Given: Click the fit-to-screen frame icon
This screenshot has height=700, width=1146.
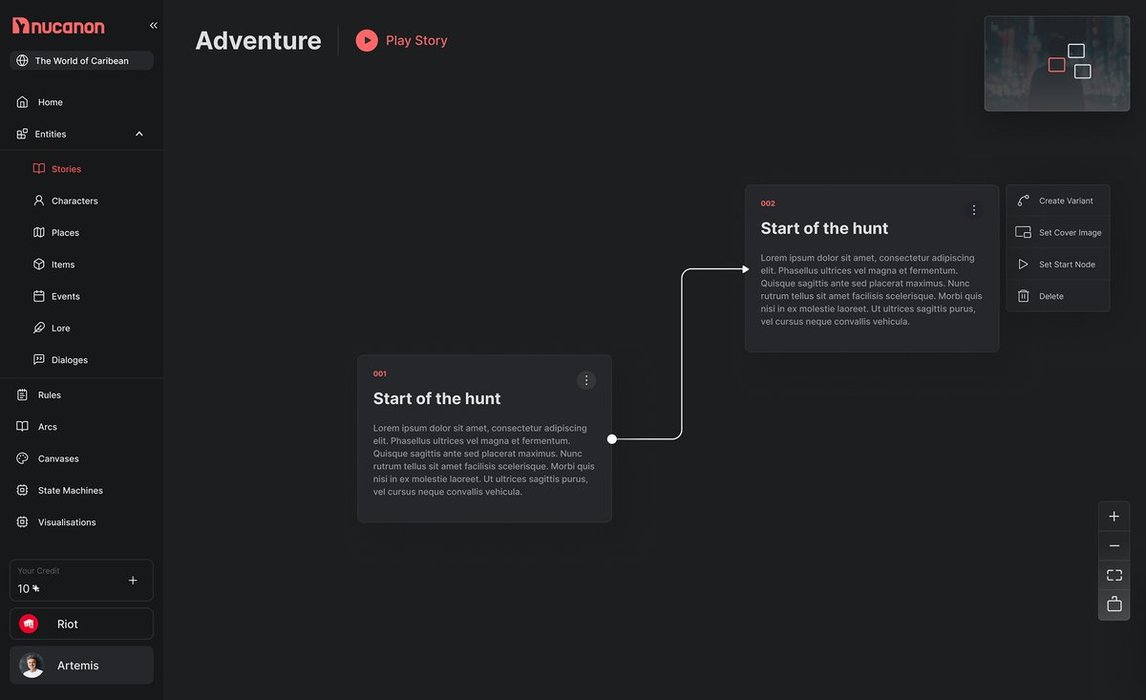Looking at the screenshot, I should pos(1114,575).
